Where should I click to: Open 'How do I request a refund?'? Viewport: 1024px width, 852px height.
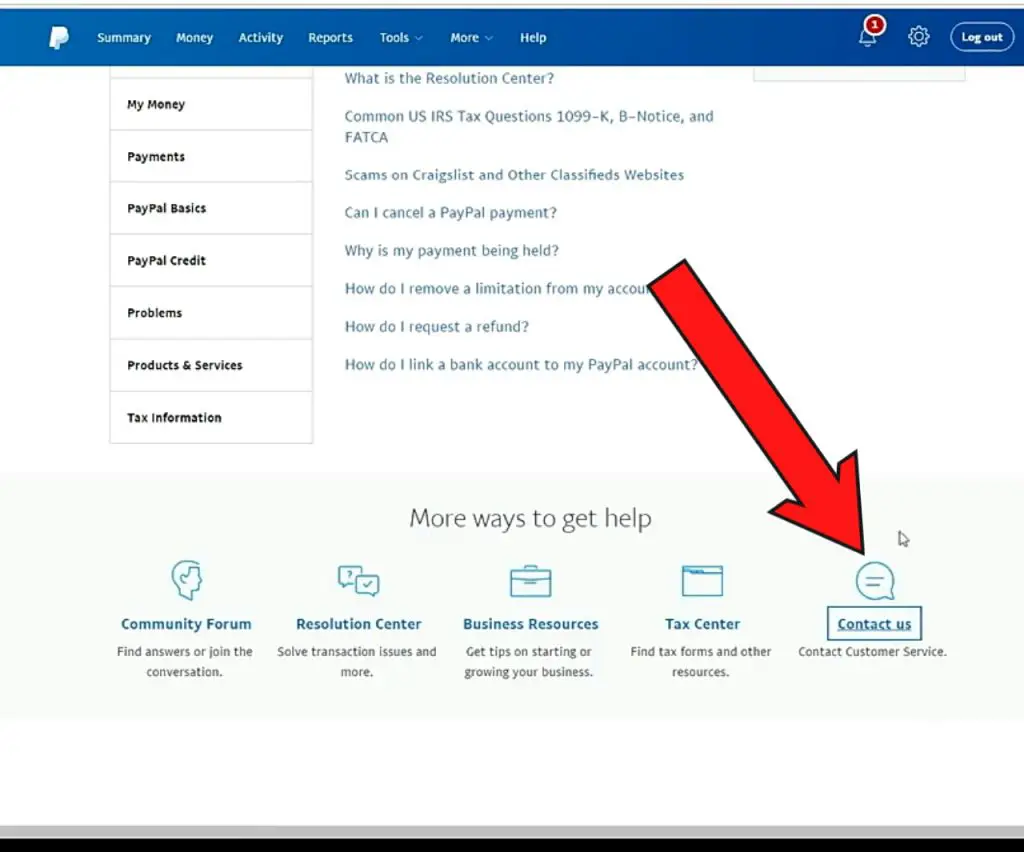pos(436,326)
